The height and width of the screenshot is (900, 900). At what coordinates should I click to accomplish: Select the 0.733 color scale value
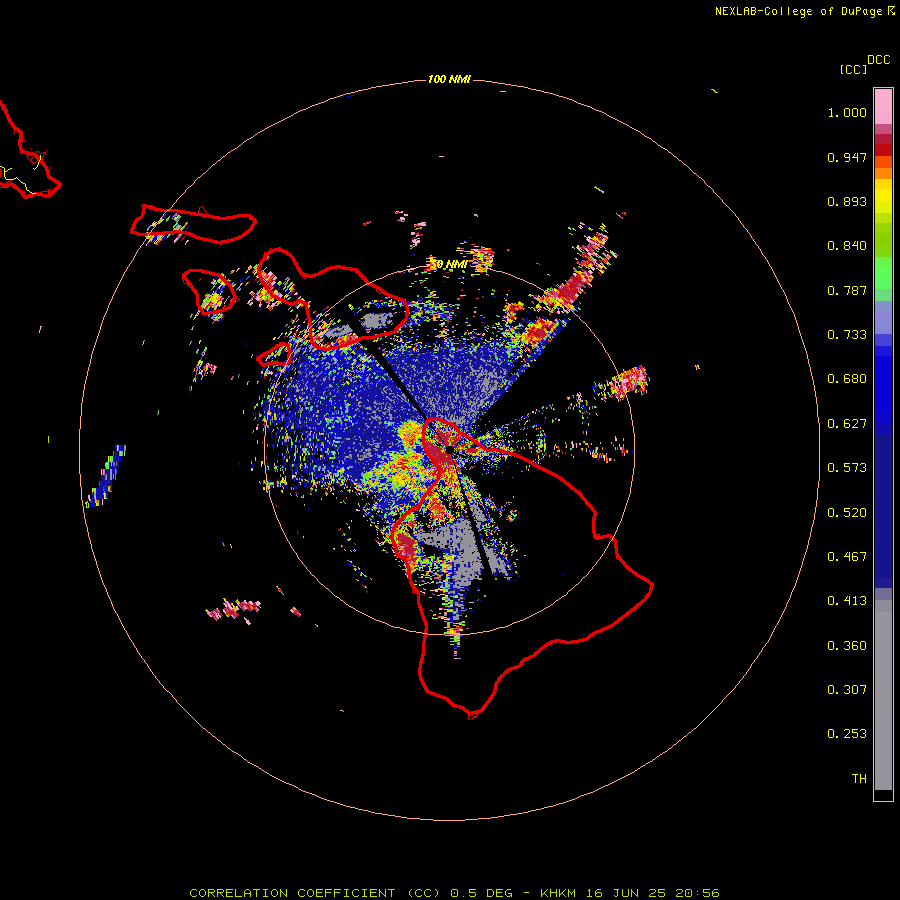tap(847, 335)
